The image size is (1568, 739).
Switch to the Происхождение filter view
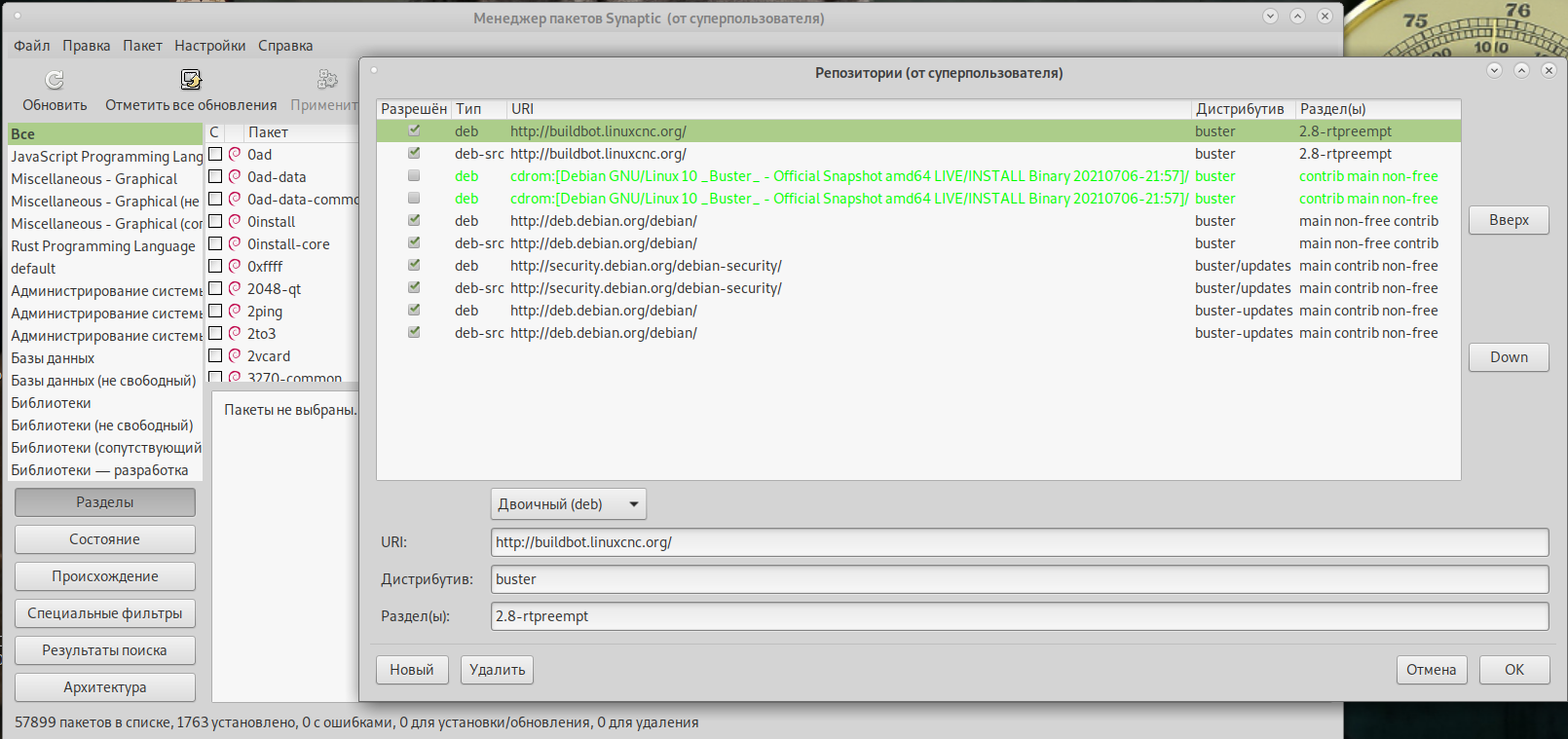(105, 576)
